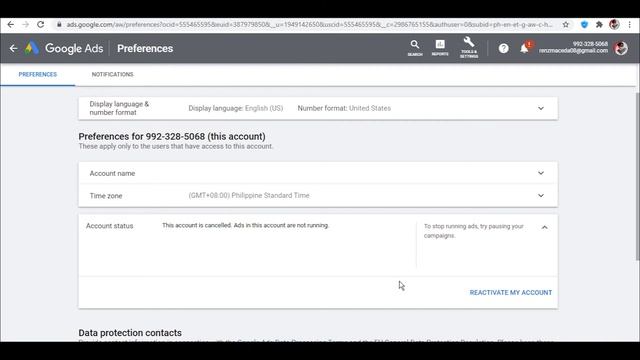Open Chrome three-dot menu

pyautogui.click(x=629, y=24)
